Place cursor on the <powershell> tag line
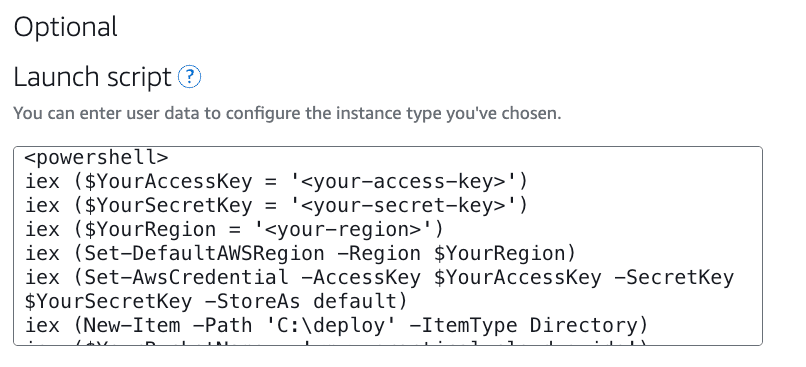This screenshot has height=367, width=806. 97,157
